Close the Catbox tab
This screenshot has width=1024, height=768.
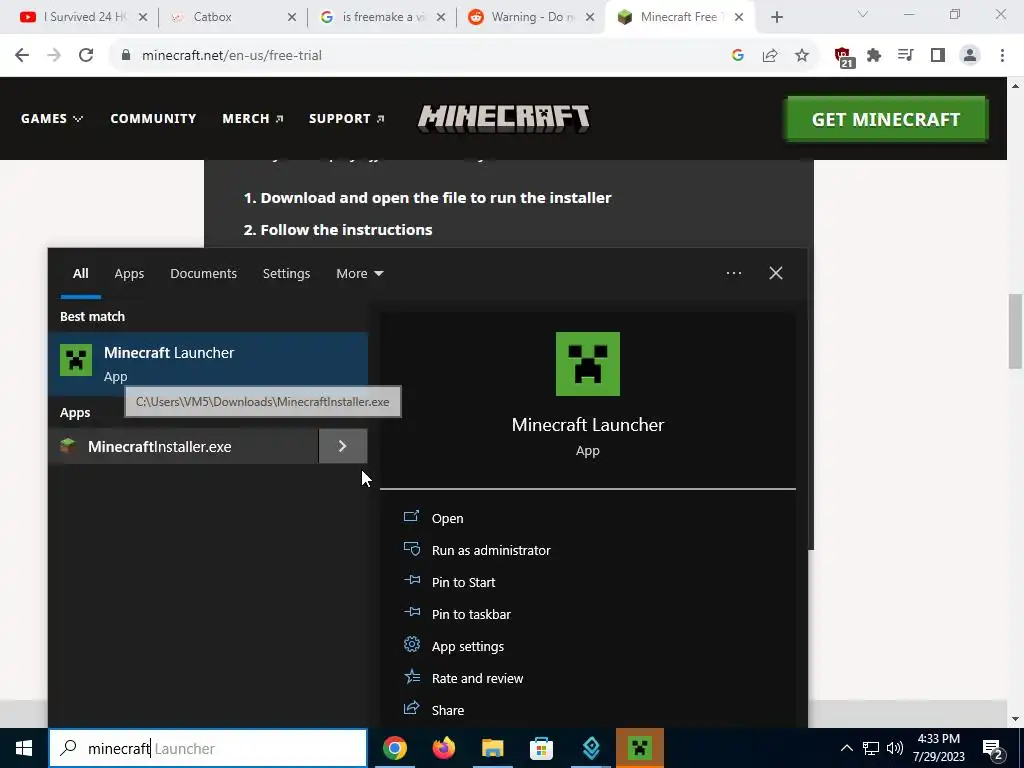pos(292,18)
